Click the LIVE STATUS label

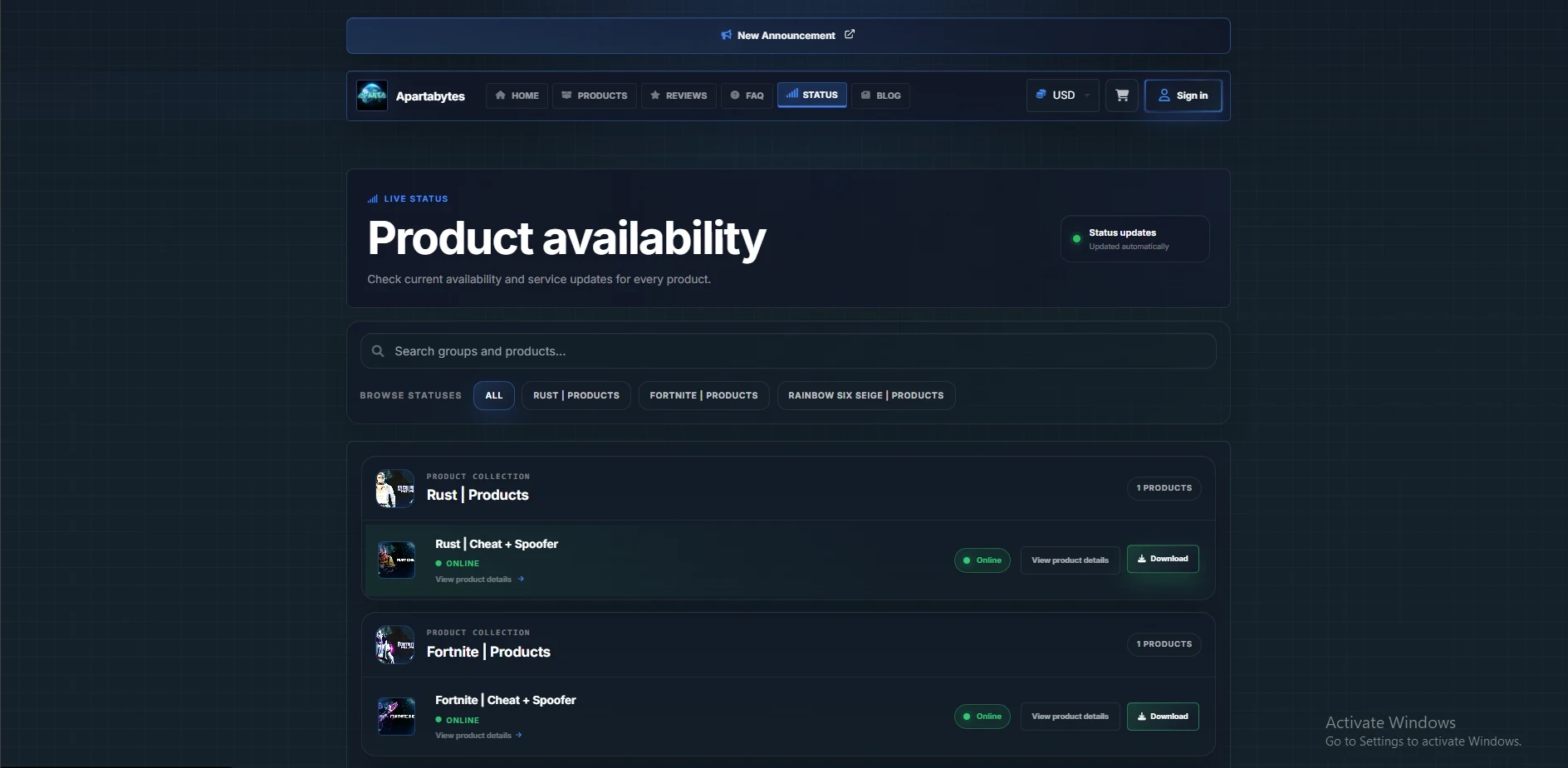(408, 199)
